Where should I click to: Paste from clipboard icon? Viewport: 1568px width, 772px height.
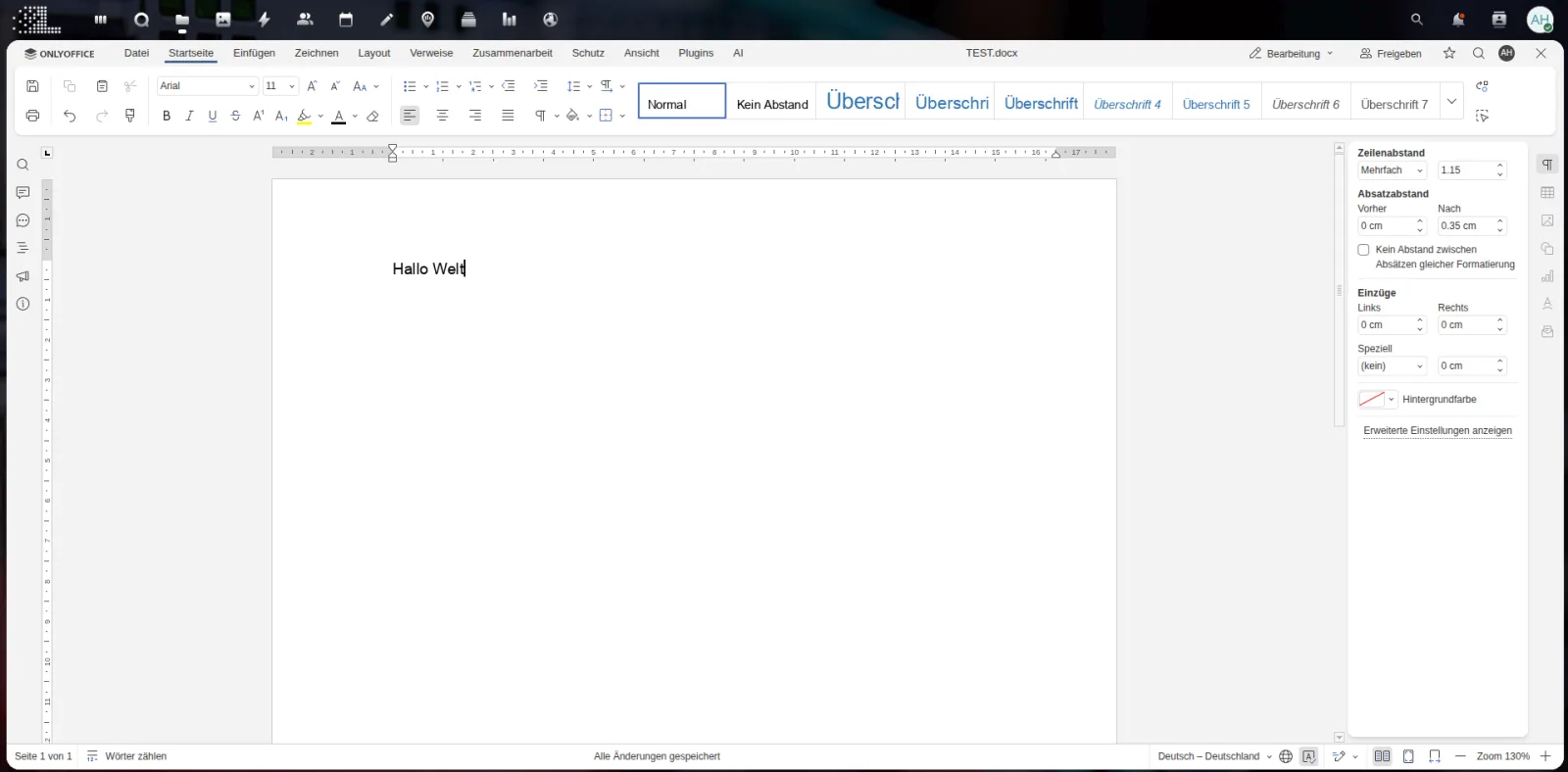(x=102, y=86)
